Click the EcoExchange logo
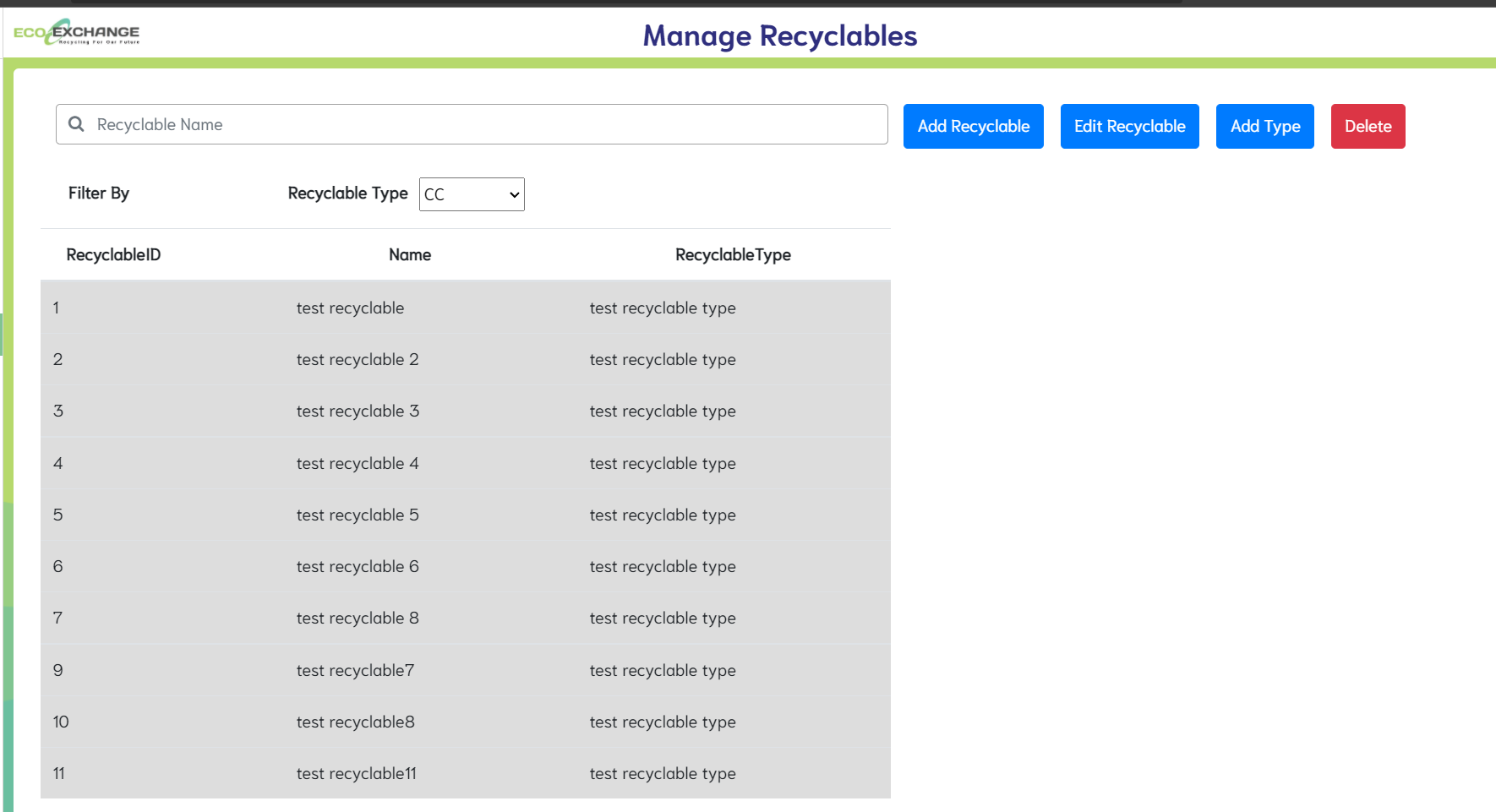Screen dimensions: 1496x812 click(x=76, y=32)
